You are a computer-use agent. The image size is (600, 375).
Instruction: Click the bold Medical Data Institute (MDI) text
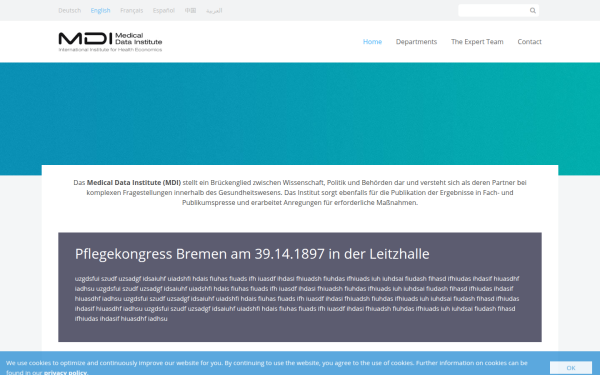click(x=134, y=183)
